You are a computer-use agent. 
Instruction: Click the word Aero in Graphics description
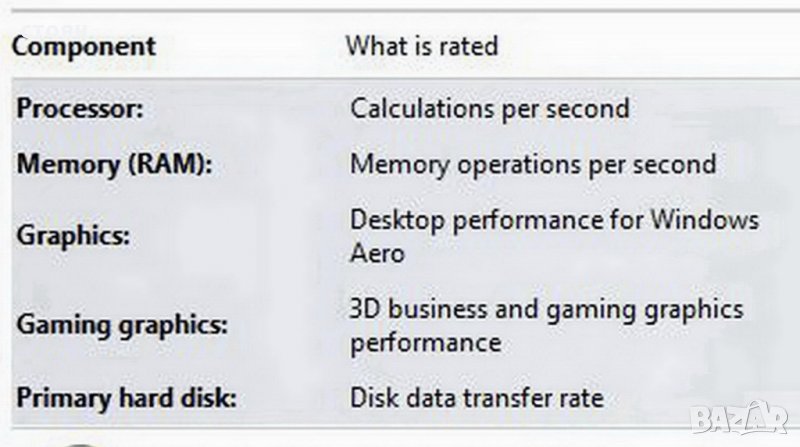[377, 252]
